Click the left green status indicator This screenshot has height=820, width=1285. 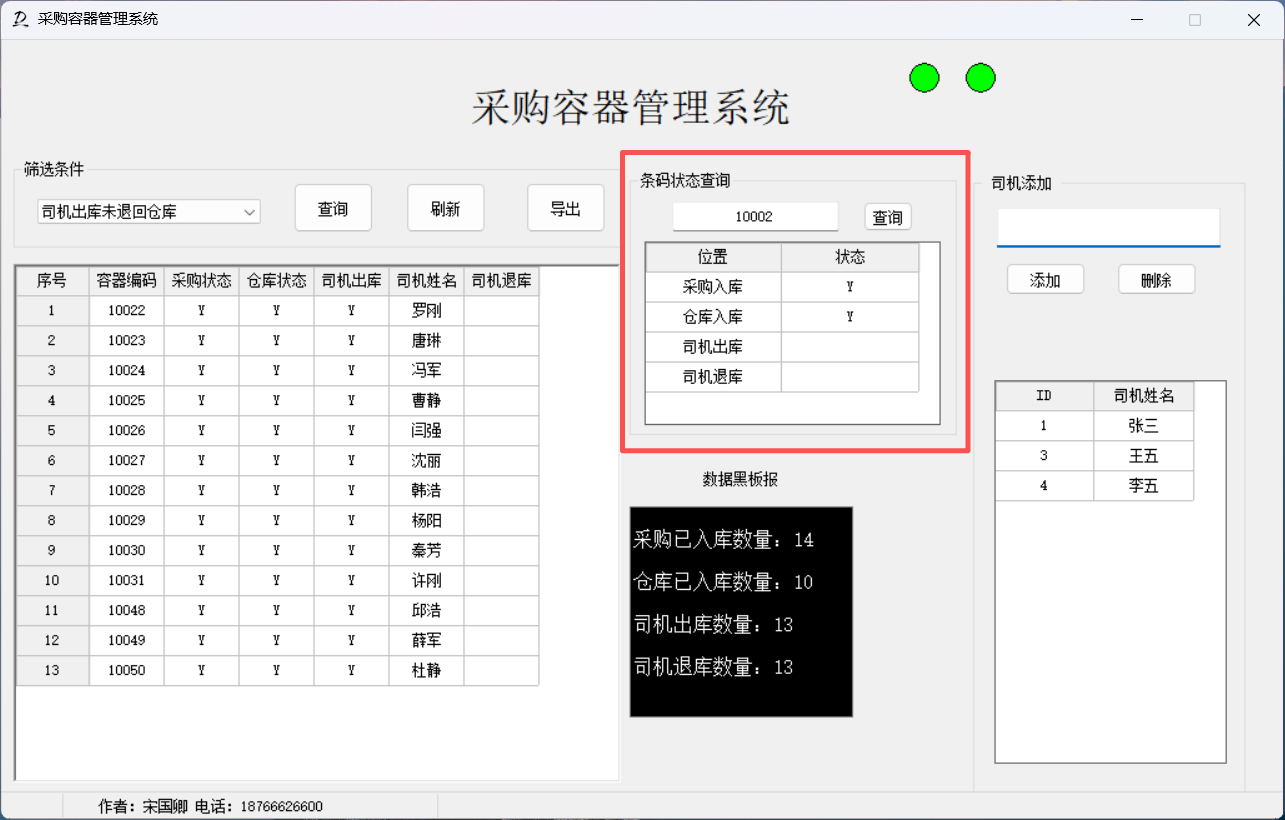pyautogui.click(x=924, y=77)
